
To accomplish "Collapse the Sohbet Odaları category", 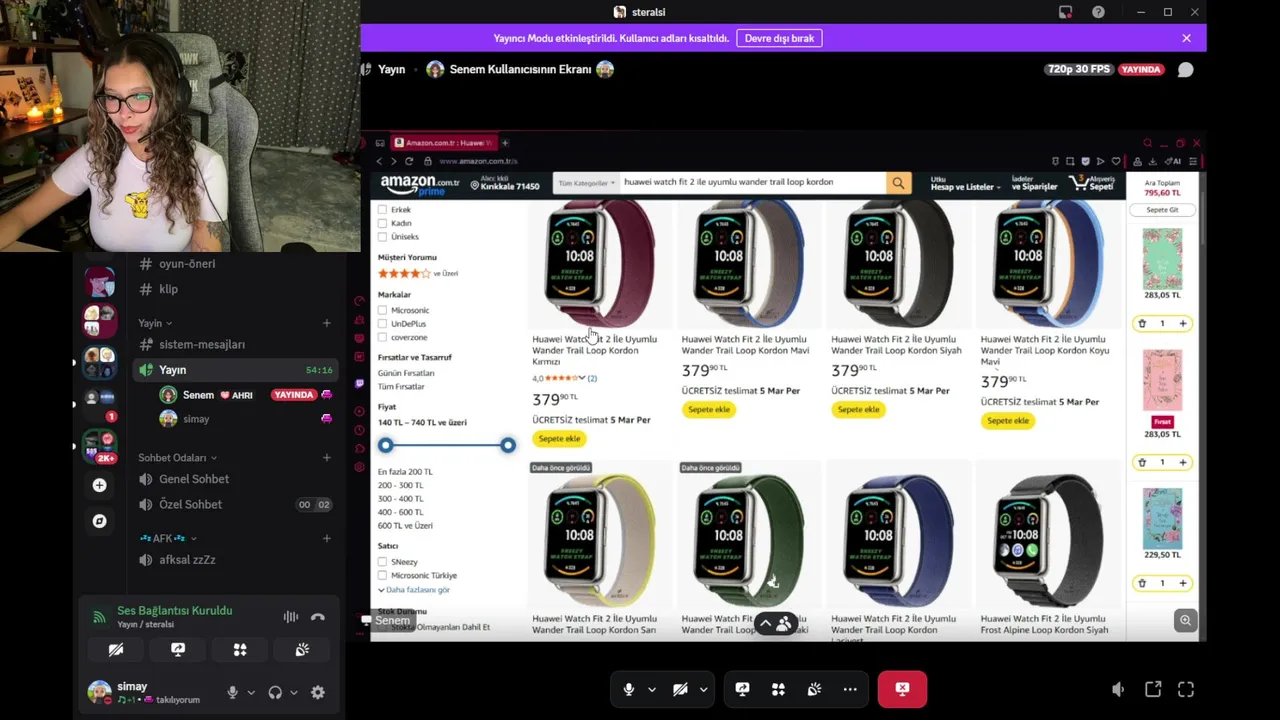I will pyautogui.click(x=177, y=458).
